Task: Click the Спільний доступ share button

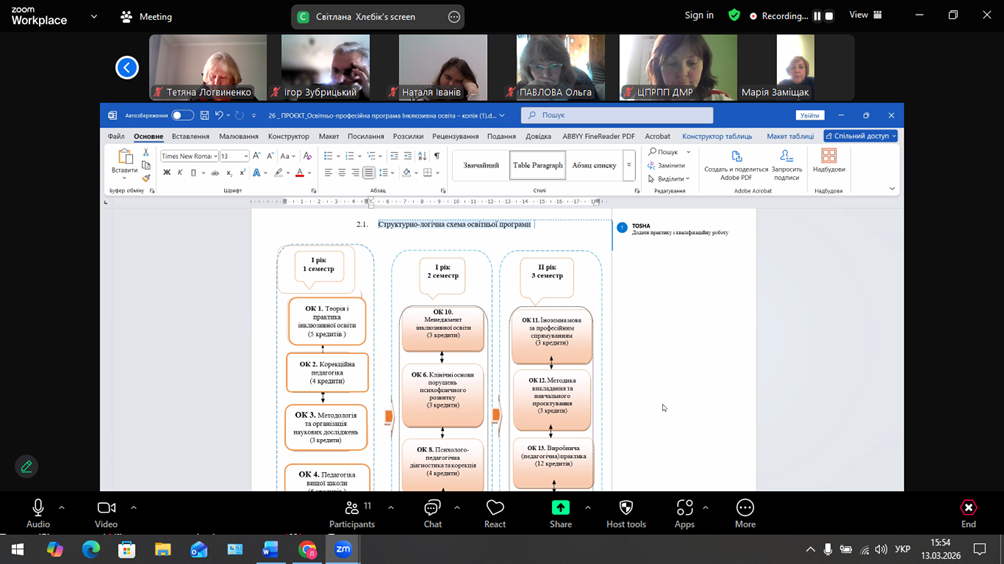Action: 860,136
